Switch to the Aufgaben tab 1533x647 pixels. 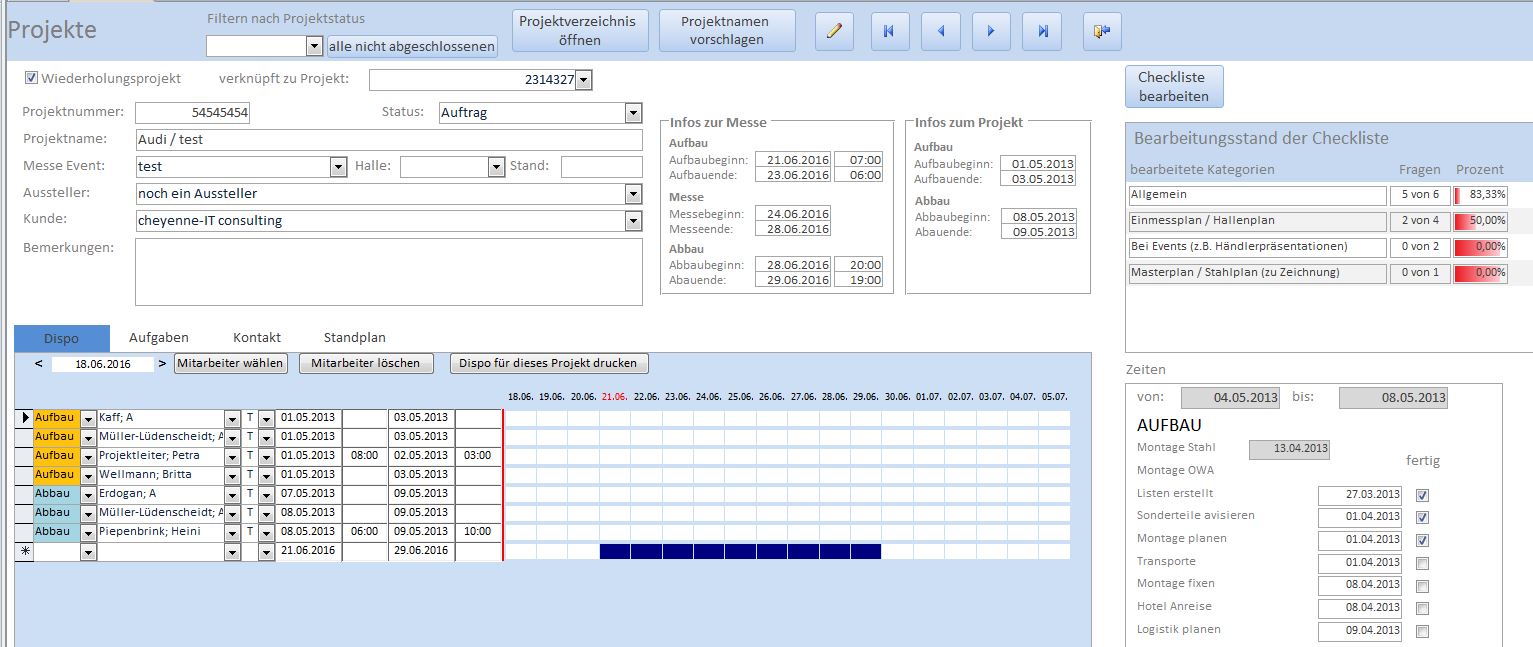pyautogui.click(x=158, y=338)
